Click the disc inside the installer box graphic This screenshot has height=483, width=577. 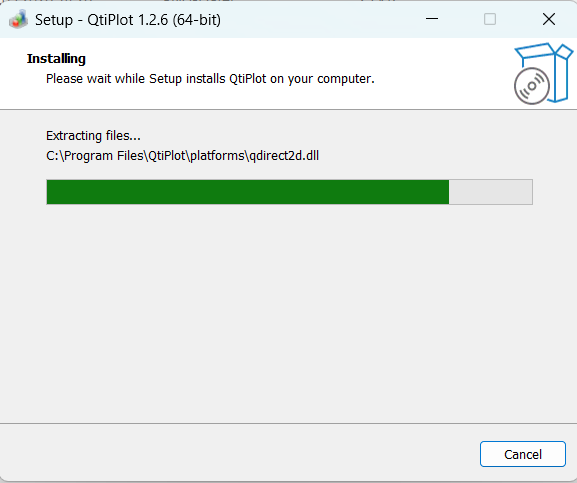coord(532,86)
